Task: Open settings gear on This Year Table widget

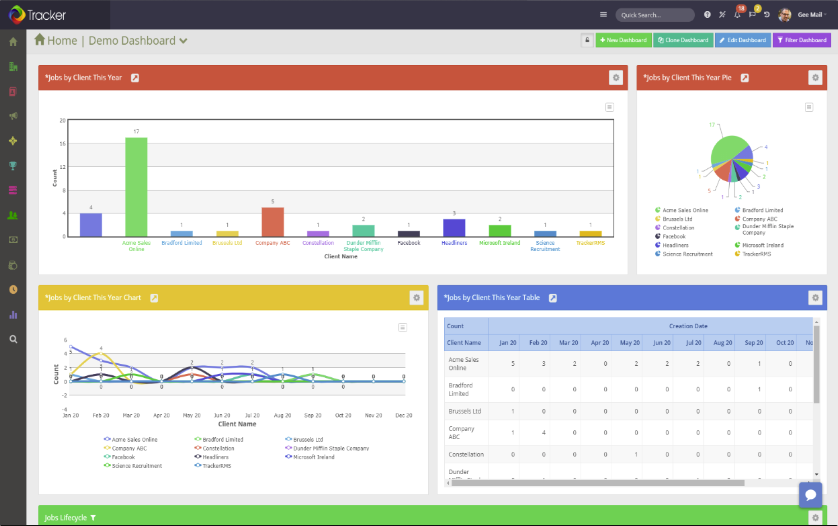Action: pyautogui.click(x=815, y=298)
